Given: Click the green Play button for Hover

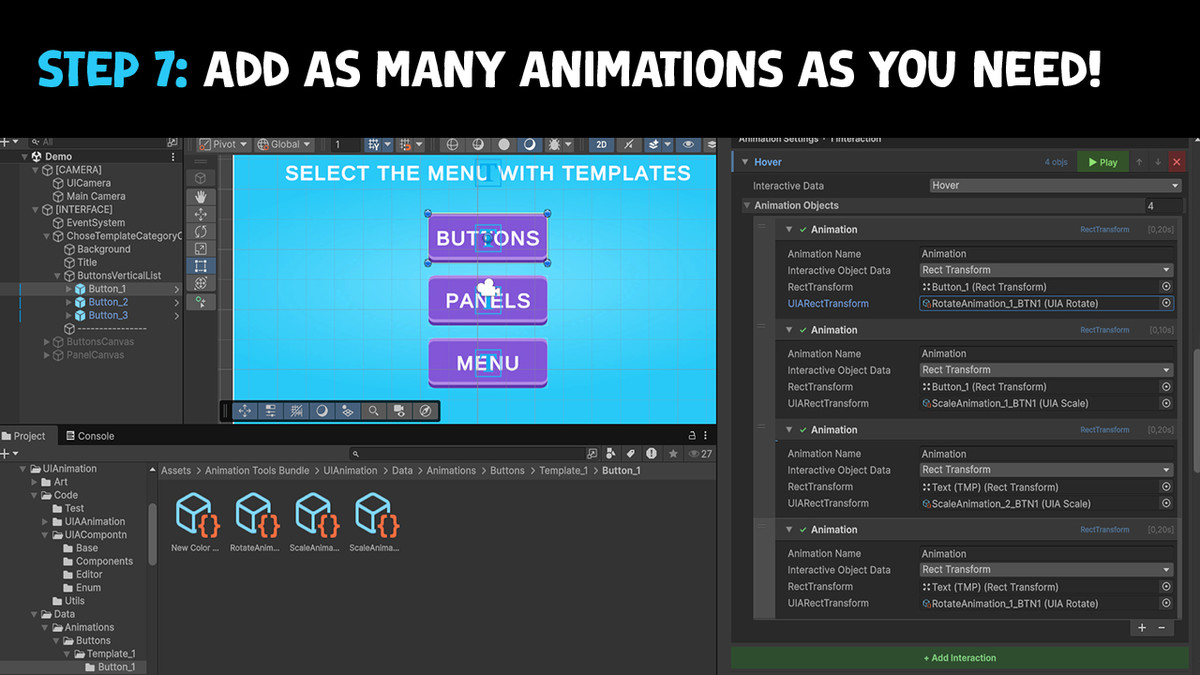Looking at the screenshot, I should point(1103,162).
